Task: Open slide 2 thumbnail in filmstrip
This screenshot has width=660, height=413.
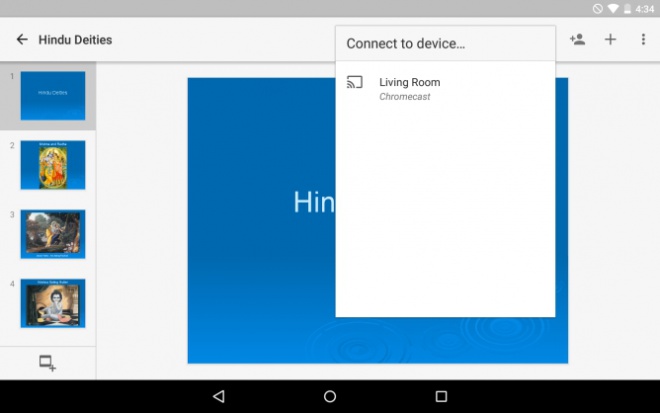Action: (x=53, y=165)
